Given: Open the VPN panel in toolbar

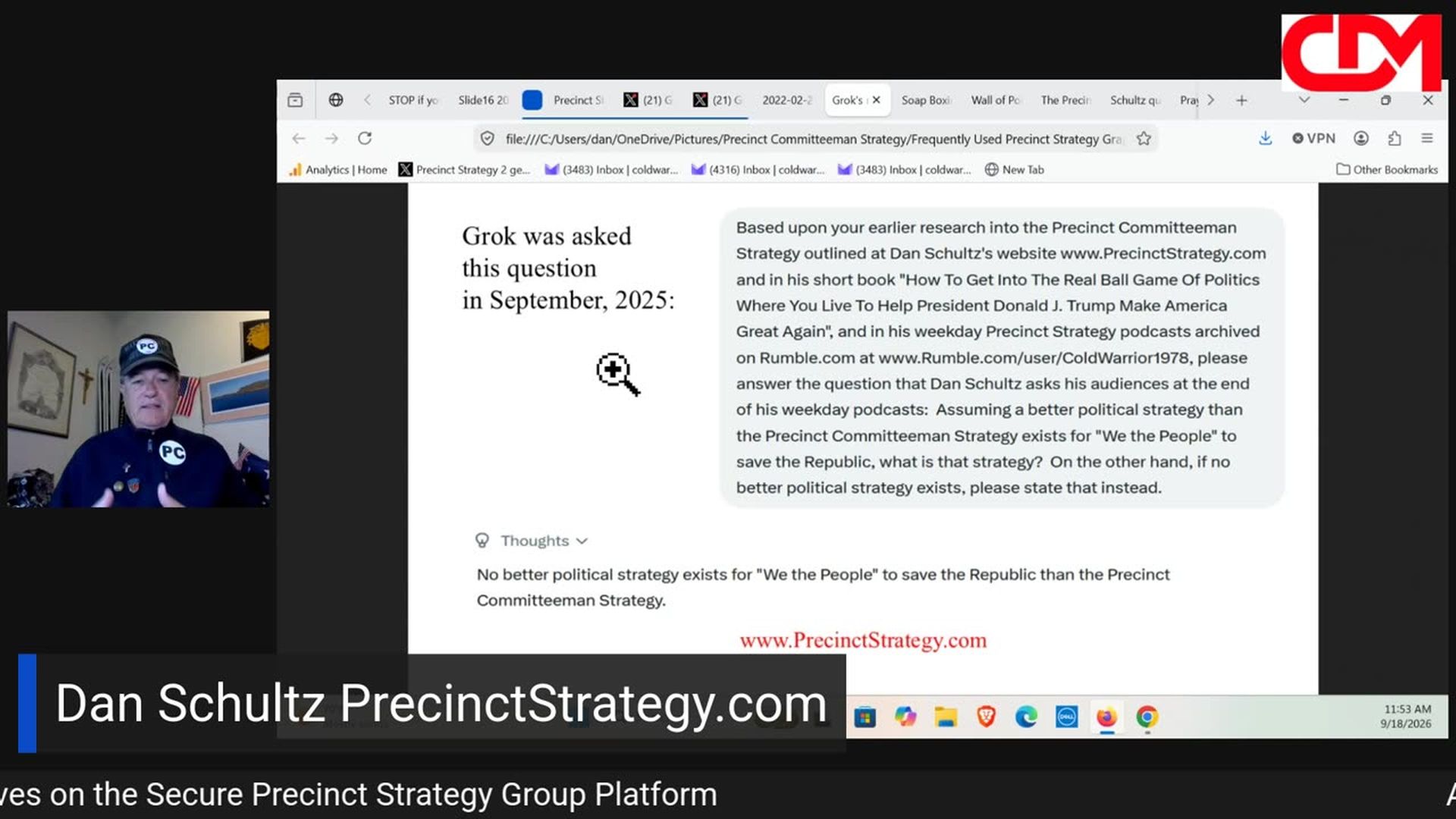Looking at the screenshot, I should [1313, 138].
